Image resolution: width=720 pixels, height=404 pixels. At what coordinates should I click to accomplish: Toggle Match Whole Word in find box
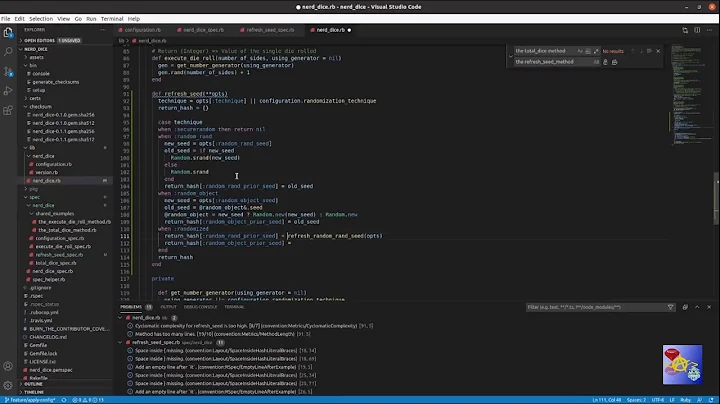pos(588,51)
